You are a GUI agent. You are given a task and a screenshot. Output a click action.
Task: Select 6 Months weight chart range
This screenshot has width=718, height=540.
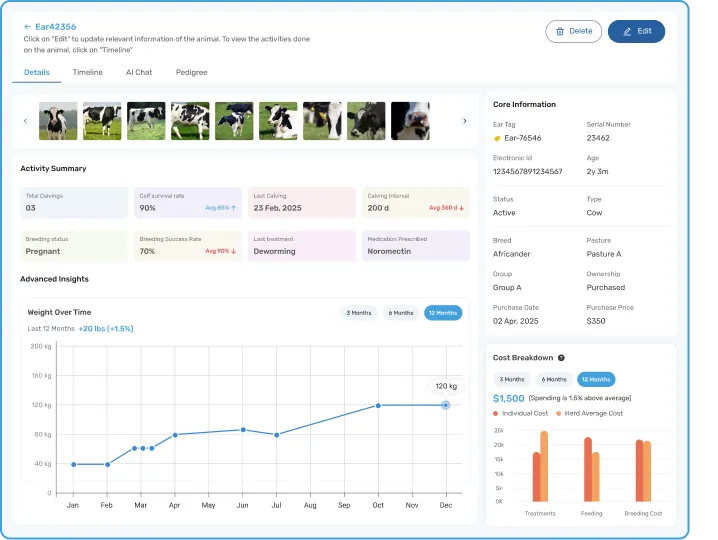(401, 313)
